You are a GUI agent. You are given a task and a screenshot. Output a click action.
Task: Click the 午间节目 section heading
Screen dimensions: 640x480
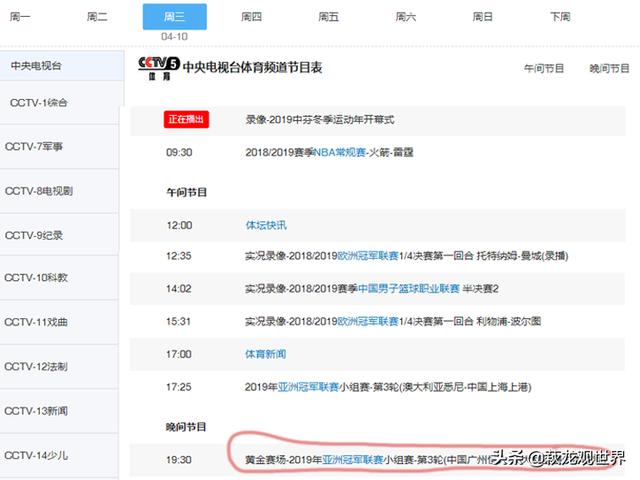tap(187, 192)
